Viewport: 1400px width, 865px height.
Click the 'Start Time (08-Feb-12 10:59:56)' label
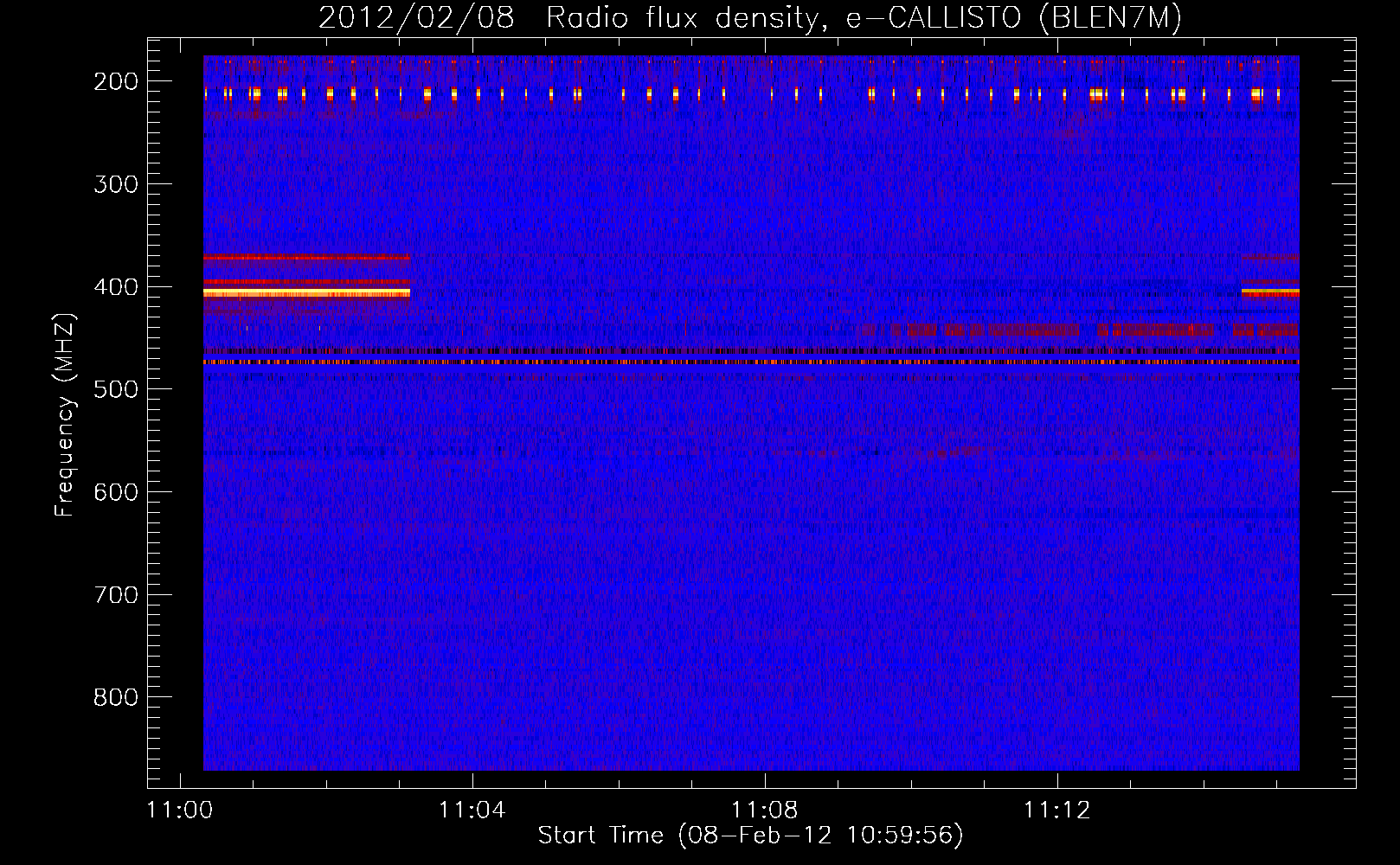750,836
